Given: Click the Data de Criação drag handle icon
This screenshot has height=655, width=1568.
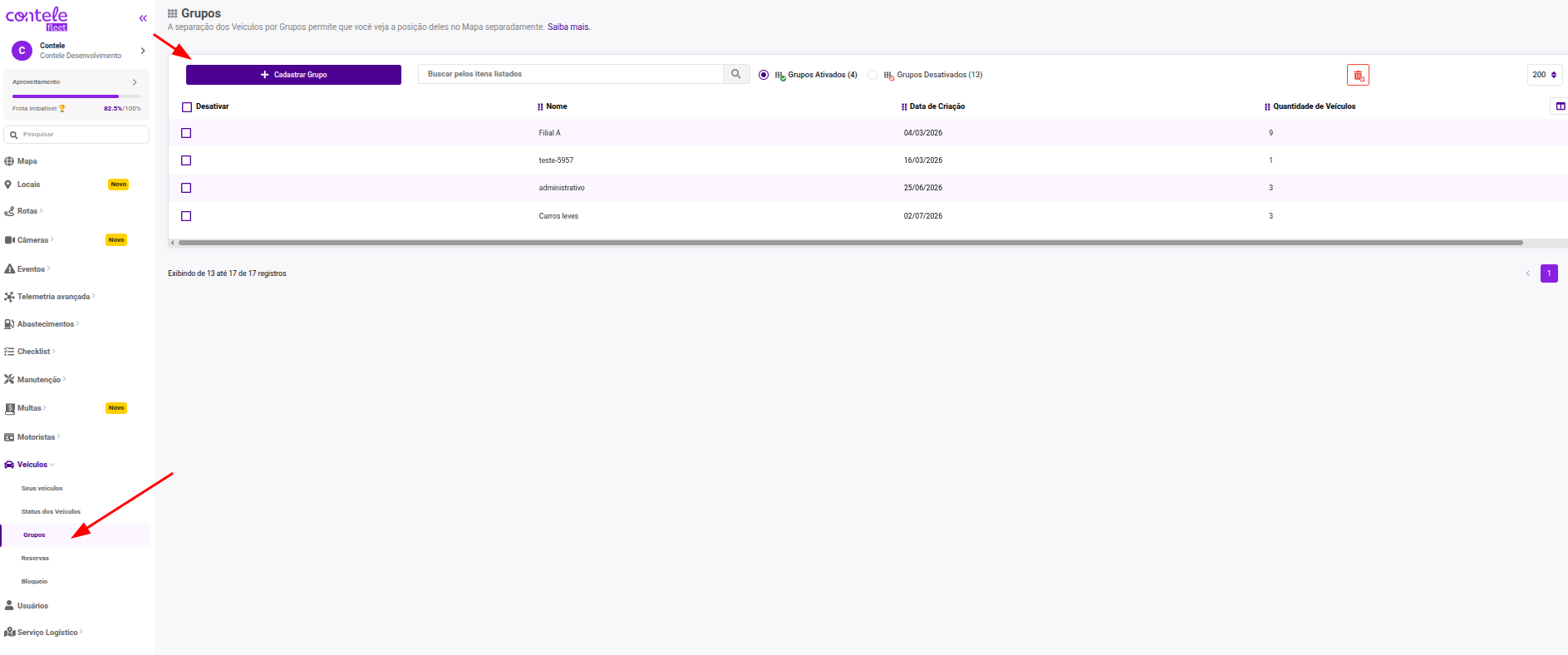Looking at the screenshot, I should pyautogui.click(x=904, y=106).
